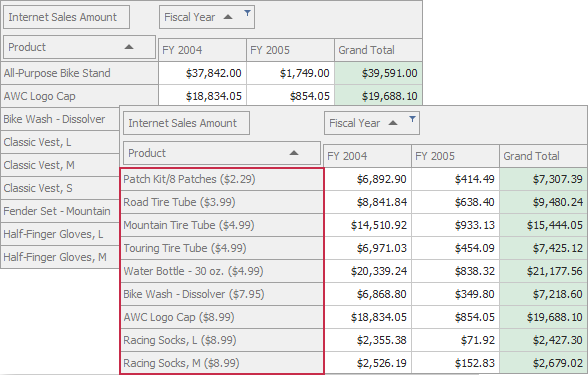Click the $9,480.24 grand total cell
588x375 pixels.
(x=543, y=202)
